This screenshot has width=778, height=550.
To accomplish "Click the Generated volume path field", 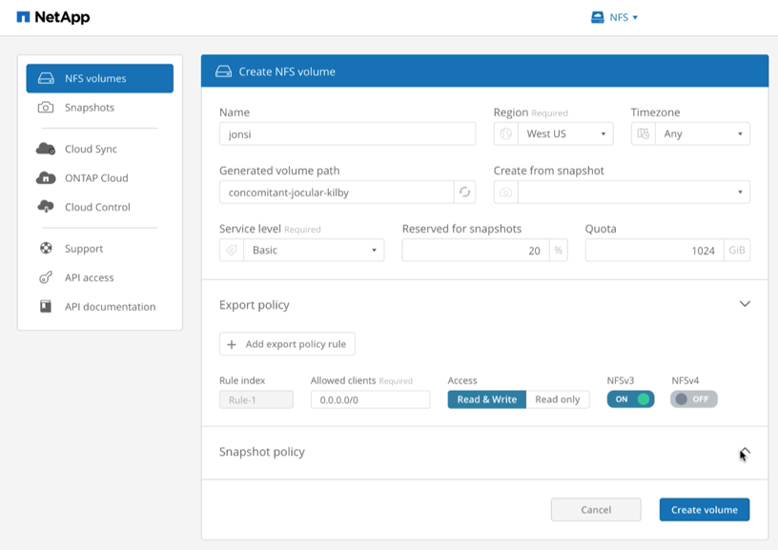I will (336, 192).
